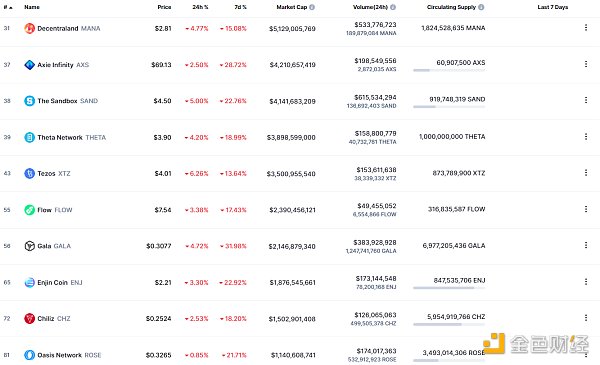Open the three-dot menu for Enjin Coin
Viewport: 600px width, 365px height.
(x=586, y=282)
